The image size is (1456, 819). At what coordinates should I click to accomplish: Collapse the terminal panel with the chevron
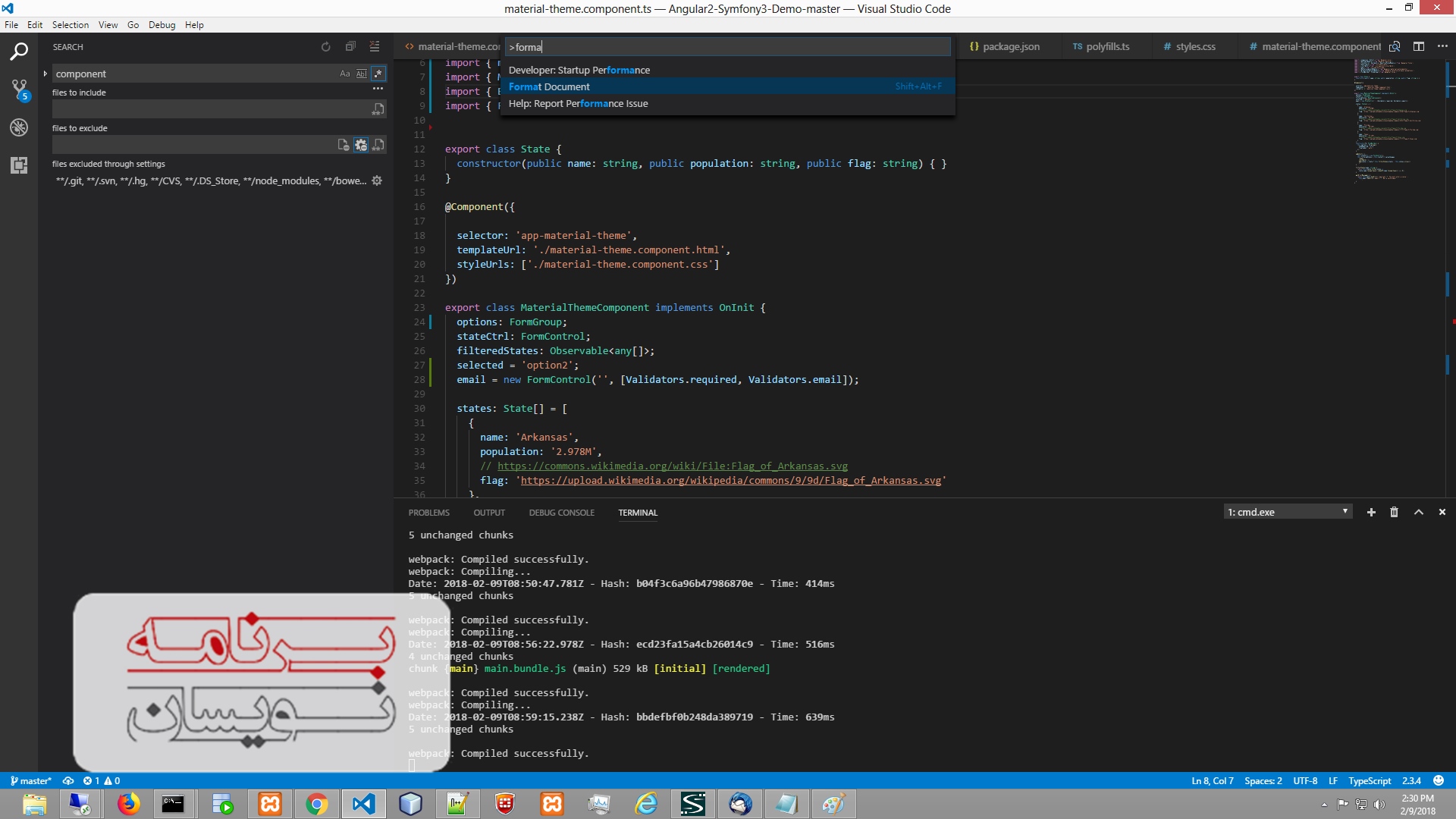click(1417, 512)
